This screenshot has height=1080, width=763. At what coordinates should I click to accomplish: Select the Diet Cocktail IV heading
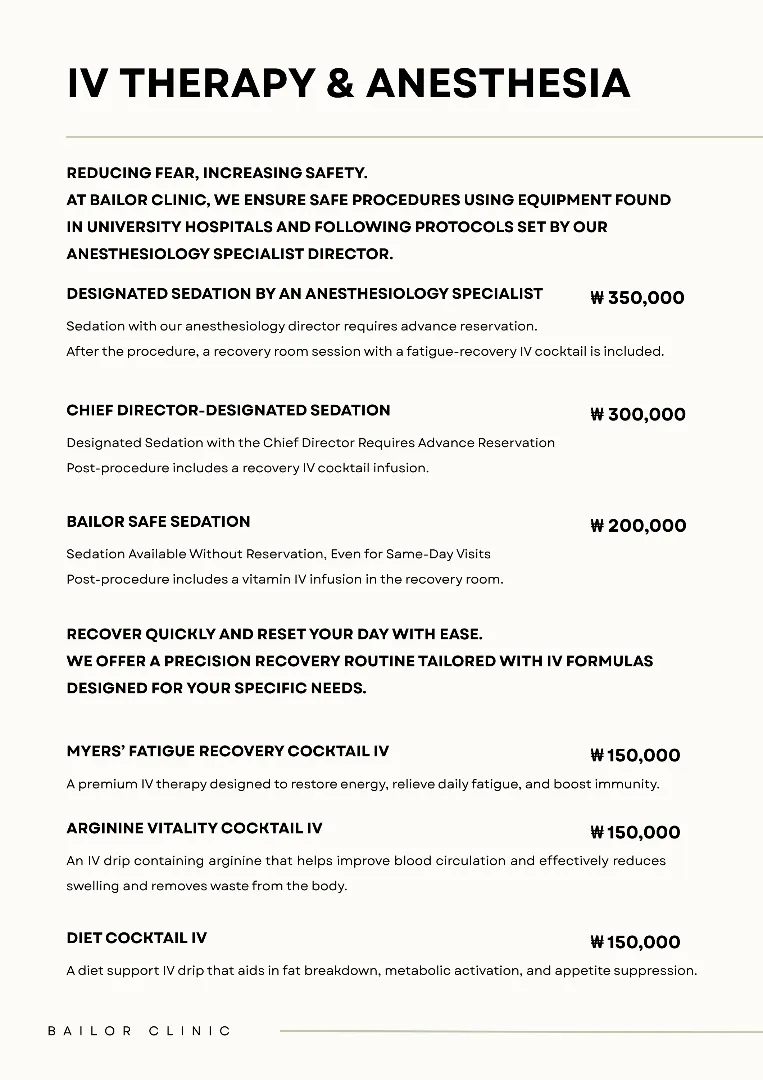click(x=137, y=938)
